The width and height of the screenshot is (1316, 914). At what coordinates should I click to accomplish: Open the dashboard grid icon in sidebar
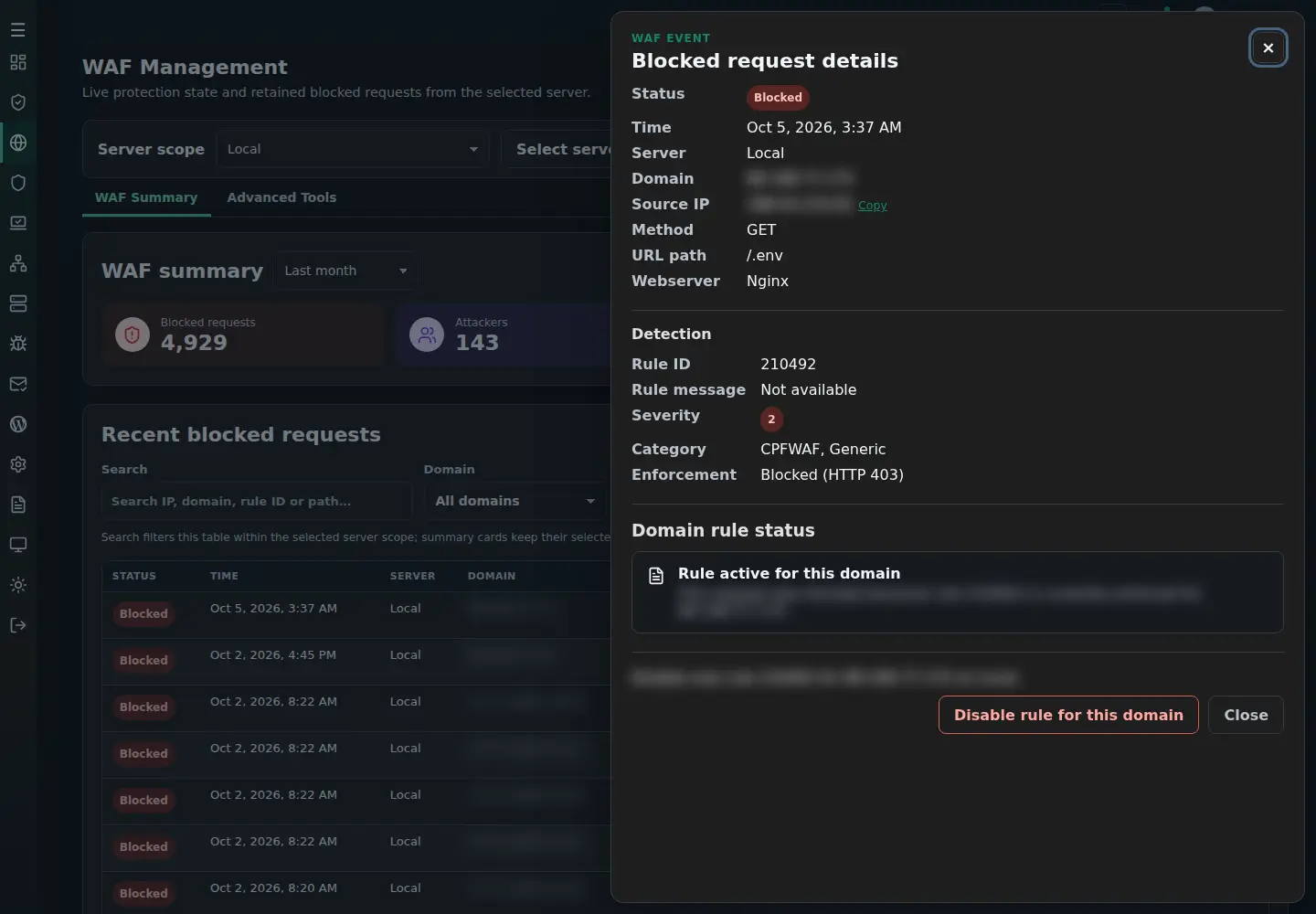tap(18, 62)
